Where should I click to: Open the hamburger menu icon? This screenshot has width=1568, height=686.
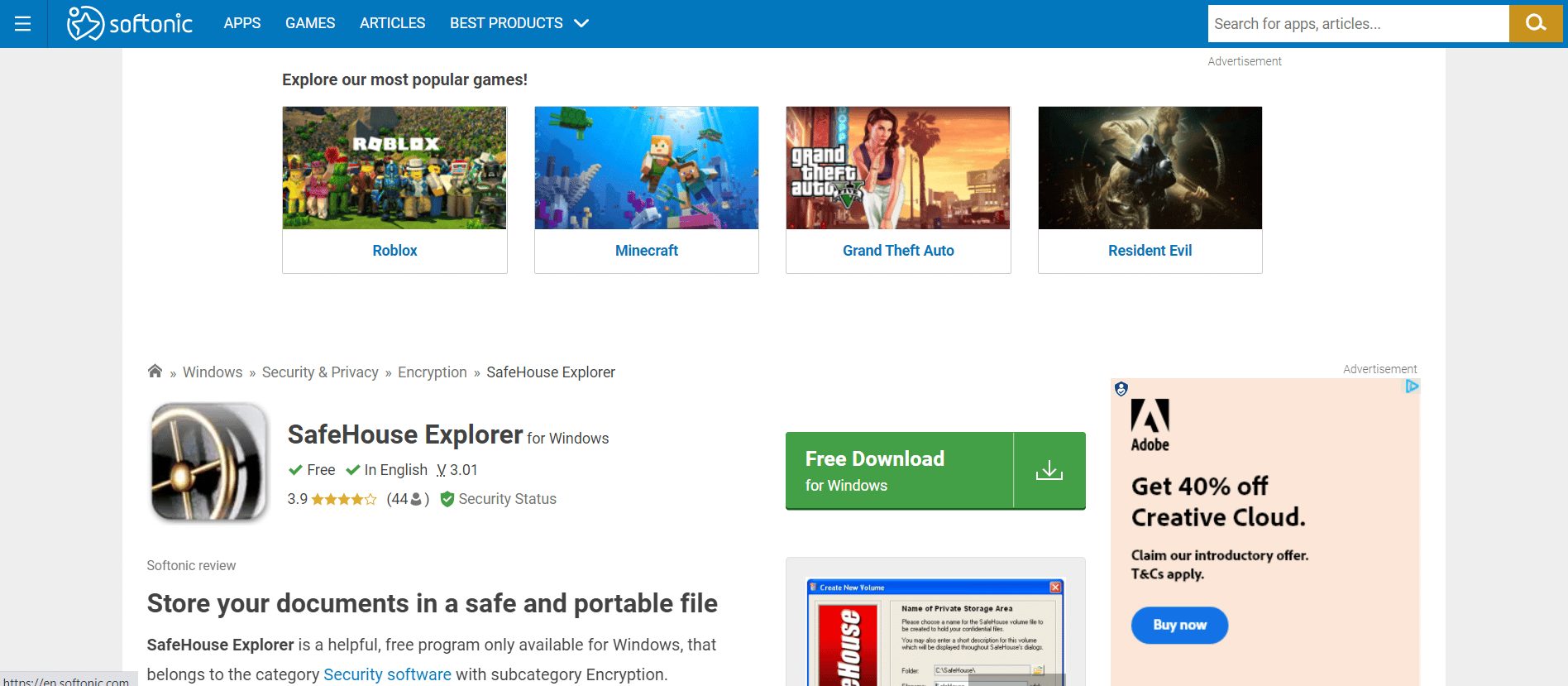[23, 24]
